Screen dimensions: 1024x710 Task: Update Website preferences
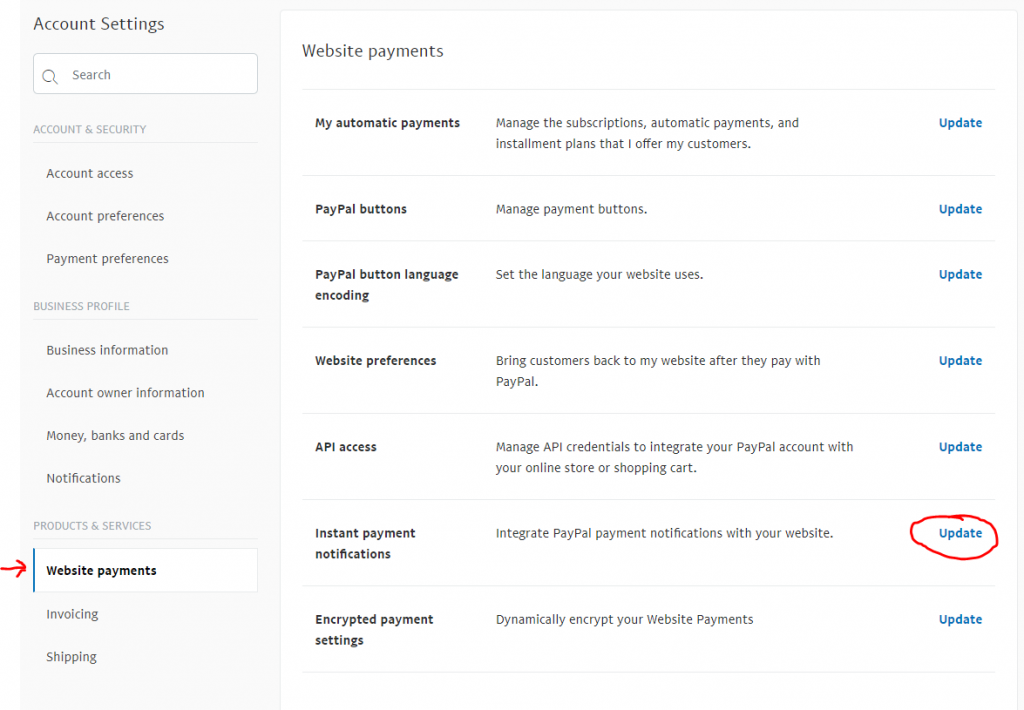click(x=960, y=361)
